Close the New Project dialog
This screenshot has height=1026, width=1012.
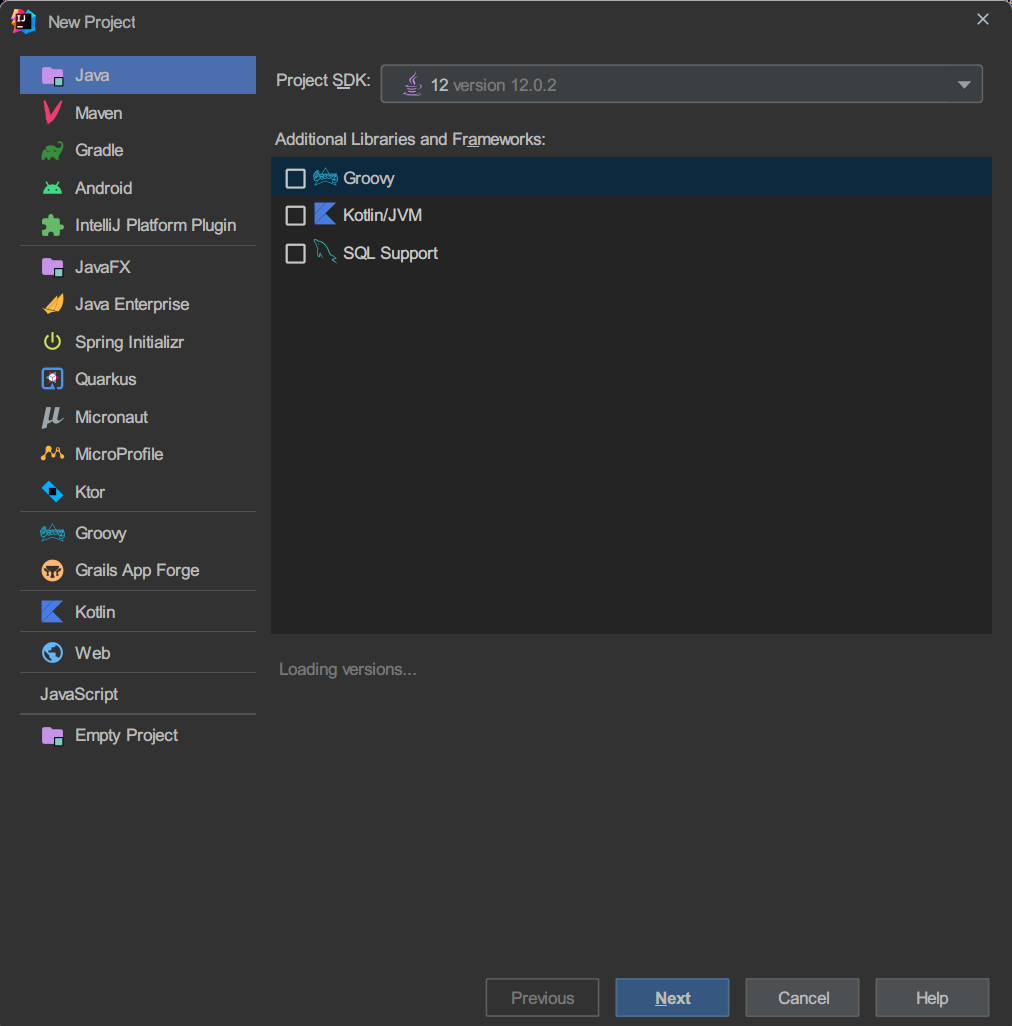tap(983, 20)
